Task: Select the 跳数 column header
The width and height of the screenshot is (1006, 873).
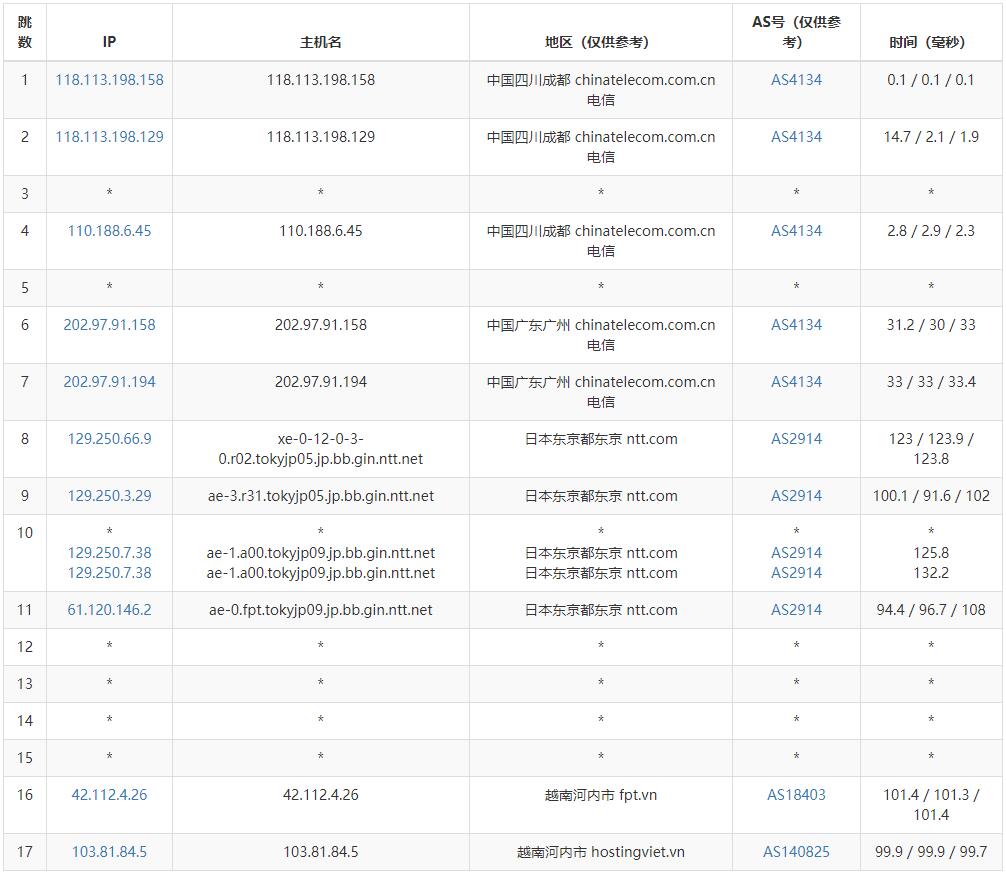Action: coord(24,32)
